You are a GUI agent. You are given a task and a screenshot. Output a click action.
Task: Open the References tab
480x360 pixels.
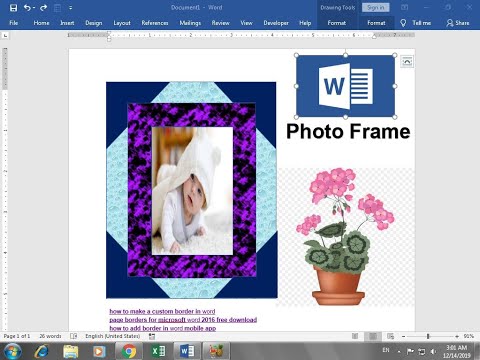(155, 23)
